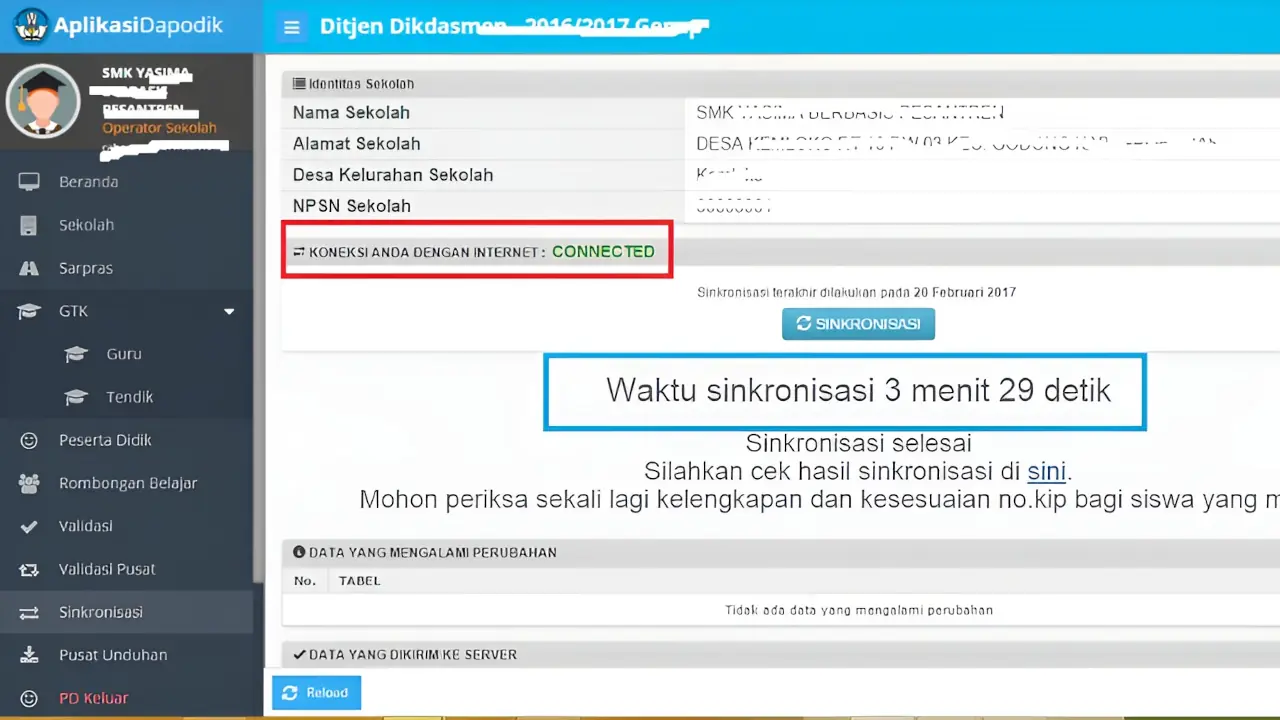Open the Pusat Unduhan download icon
The image size is (1280, 720).
pos(31,655)
